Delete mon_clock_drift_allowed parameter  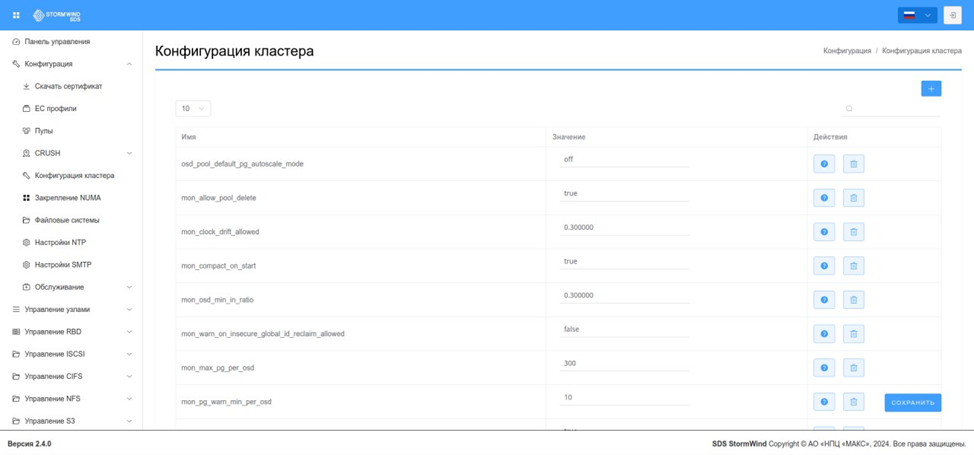(x=853, y=232)
